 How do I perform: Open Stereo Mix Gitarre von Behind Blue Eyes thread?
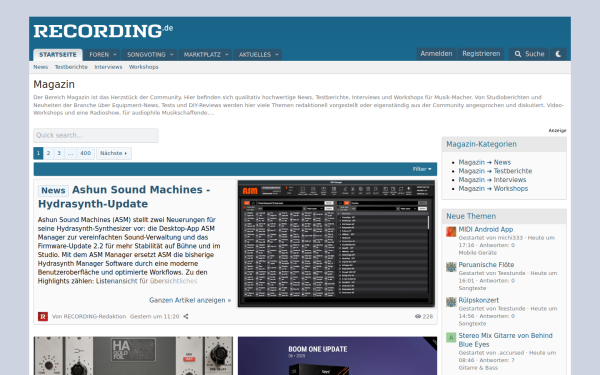505,340
